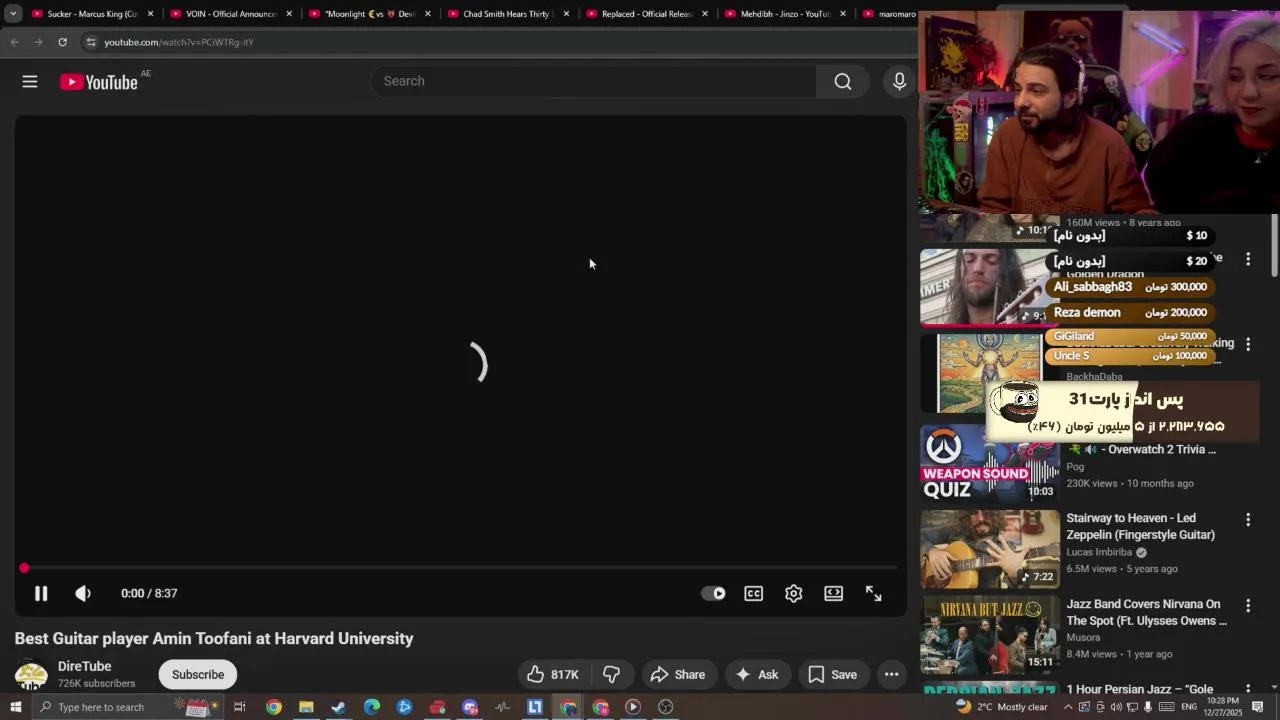
Task: Save the video to a playlist
Action: pos(833,674)
